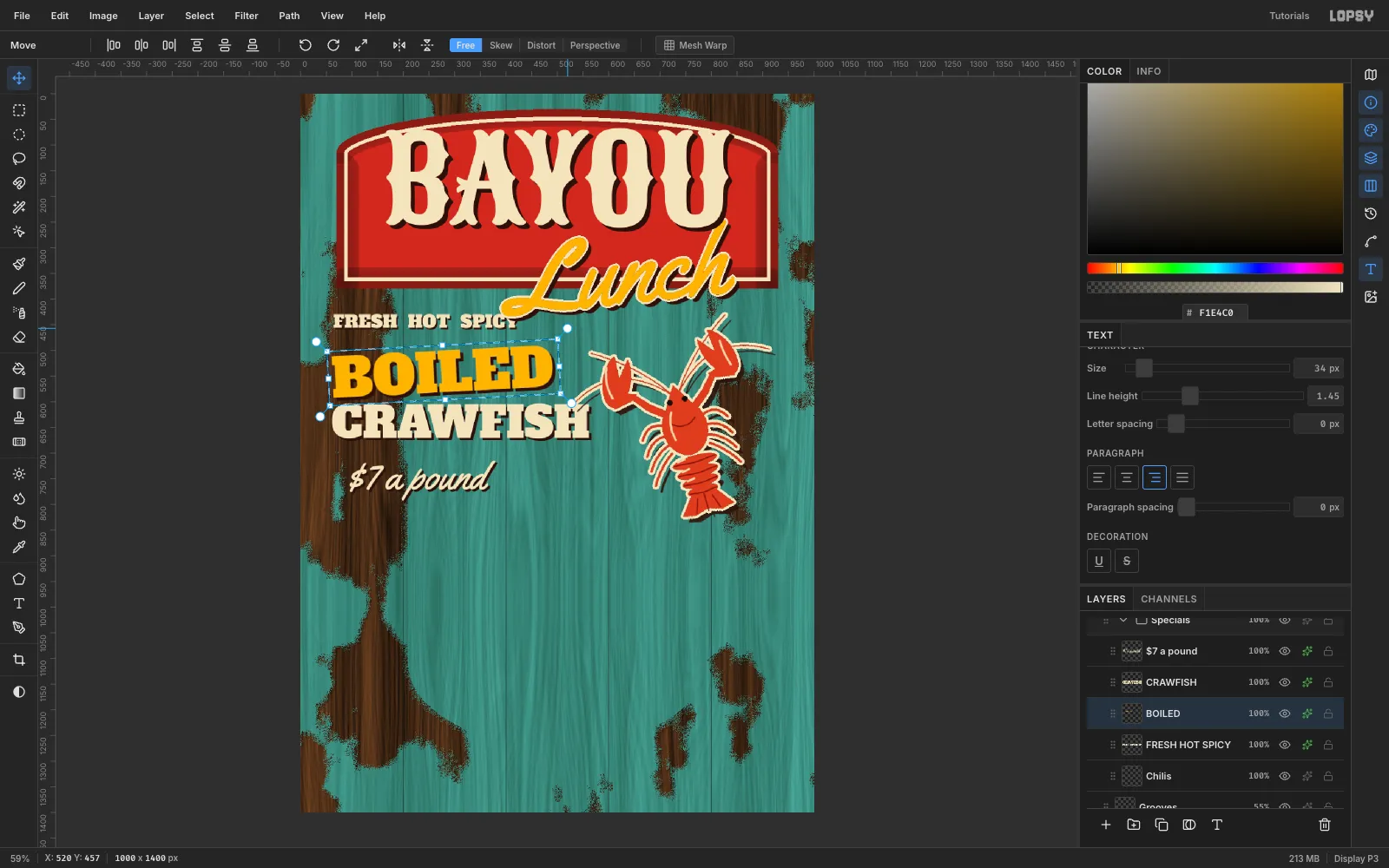Hide the Chilis layer

click(x=1285, y=776)
